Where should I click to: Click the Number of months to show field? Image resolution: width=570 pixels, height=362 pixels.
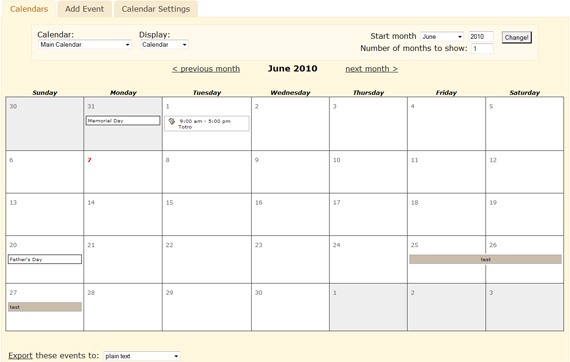(482, 48)
